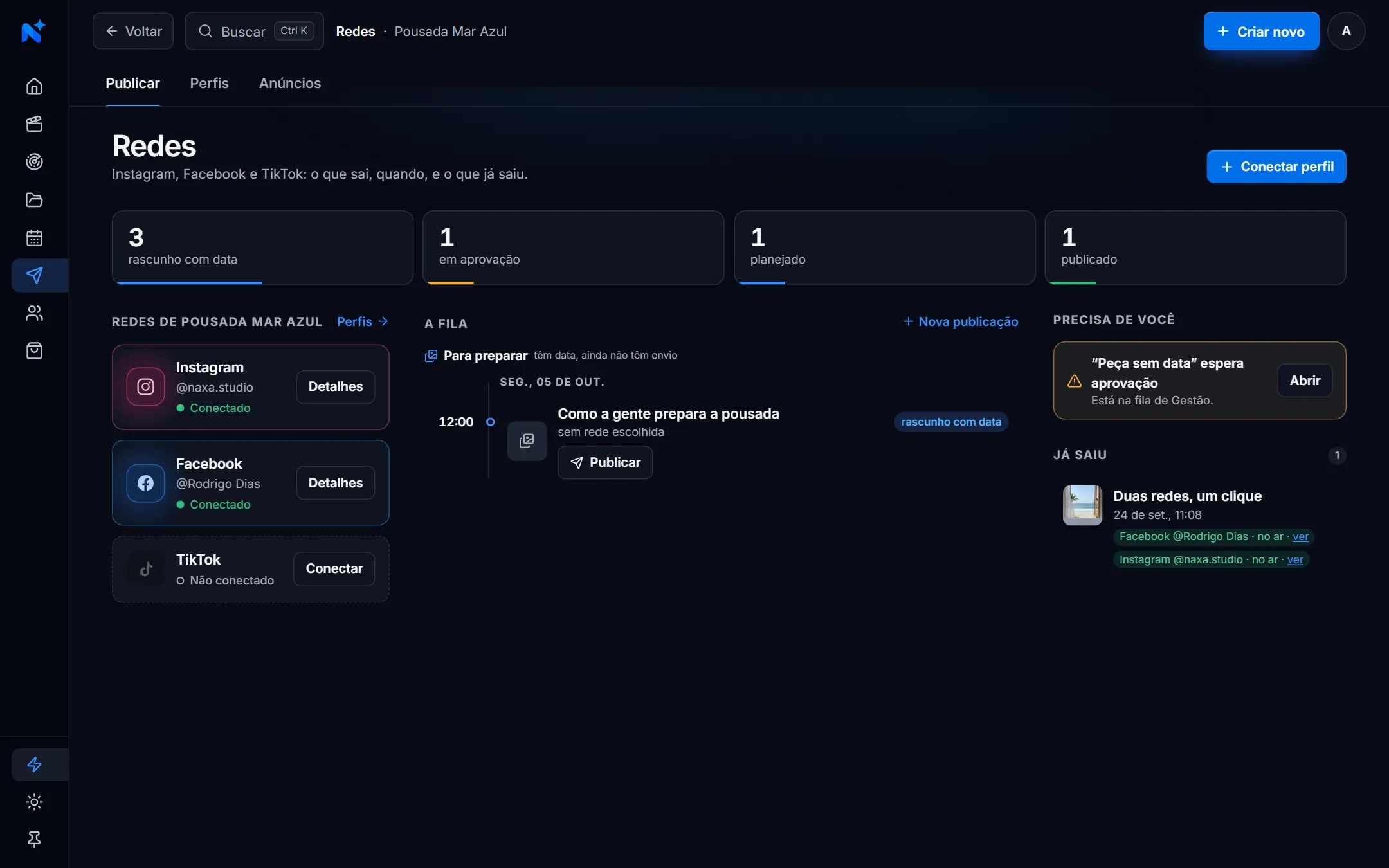Click Conectar for TikTok
This screenshot has width=1389, height=868.
pyautogui.click(x=334, y=569)
